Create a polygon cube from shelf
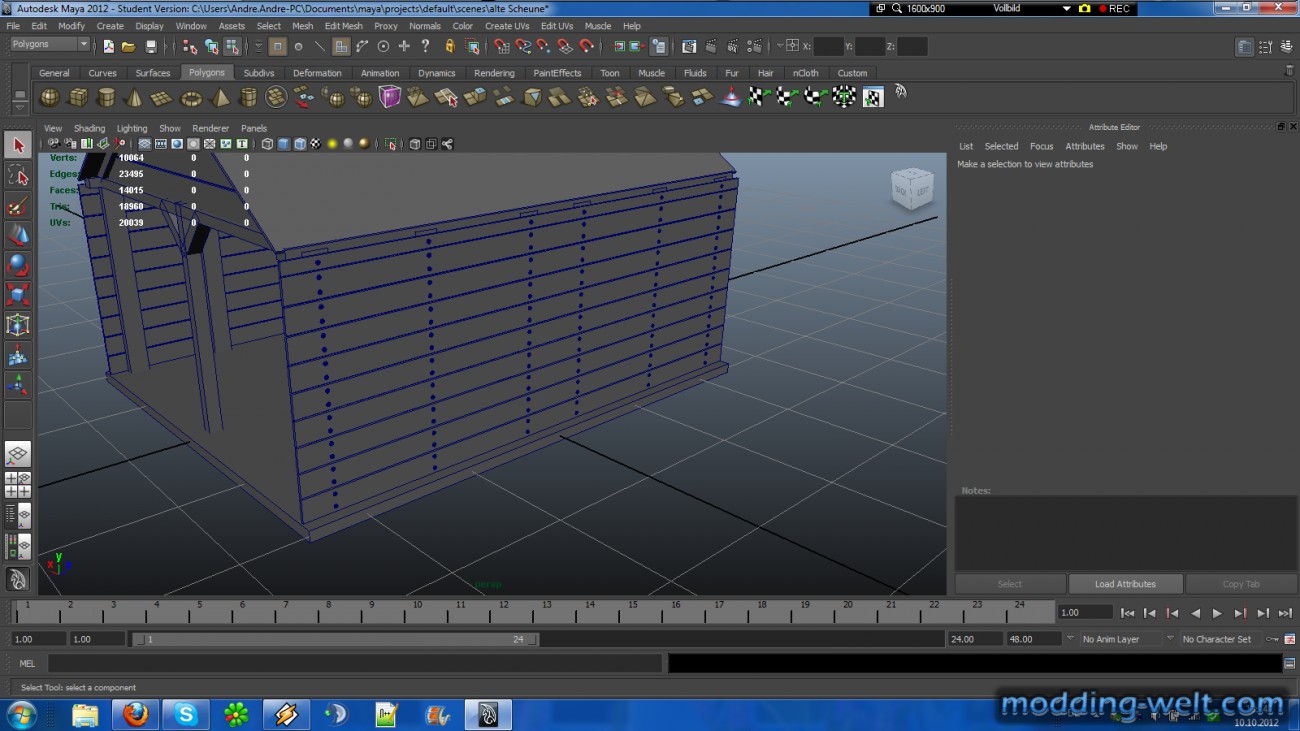This screenshot has width=1300, height=731. click(x=77, y=97)
